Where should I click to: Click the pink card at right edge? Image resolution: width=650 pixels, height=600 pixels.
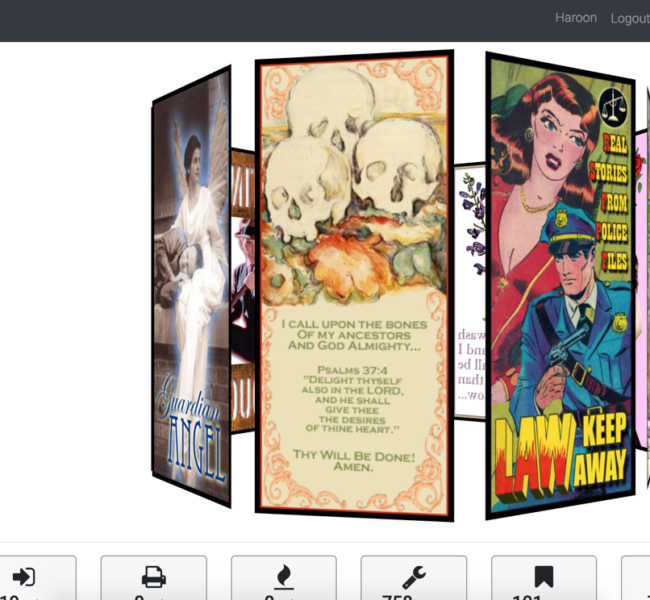641,250
